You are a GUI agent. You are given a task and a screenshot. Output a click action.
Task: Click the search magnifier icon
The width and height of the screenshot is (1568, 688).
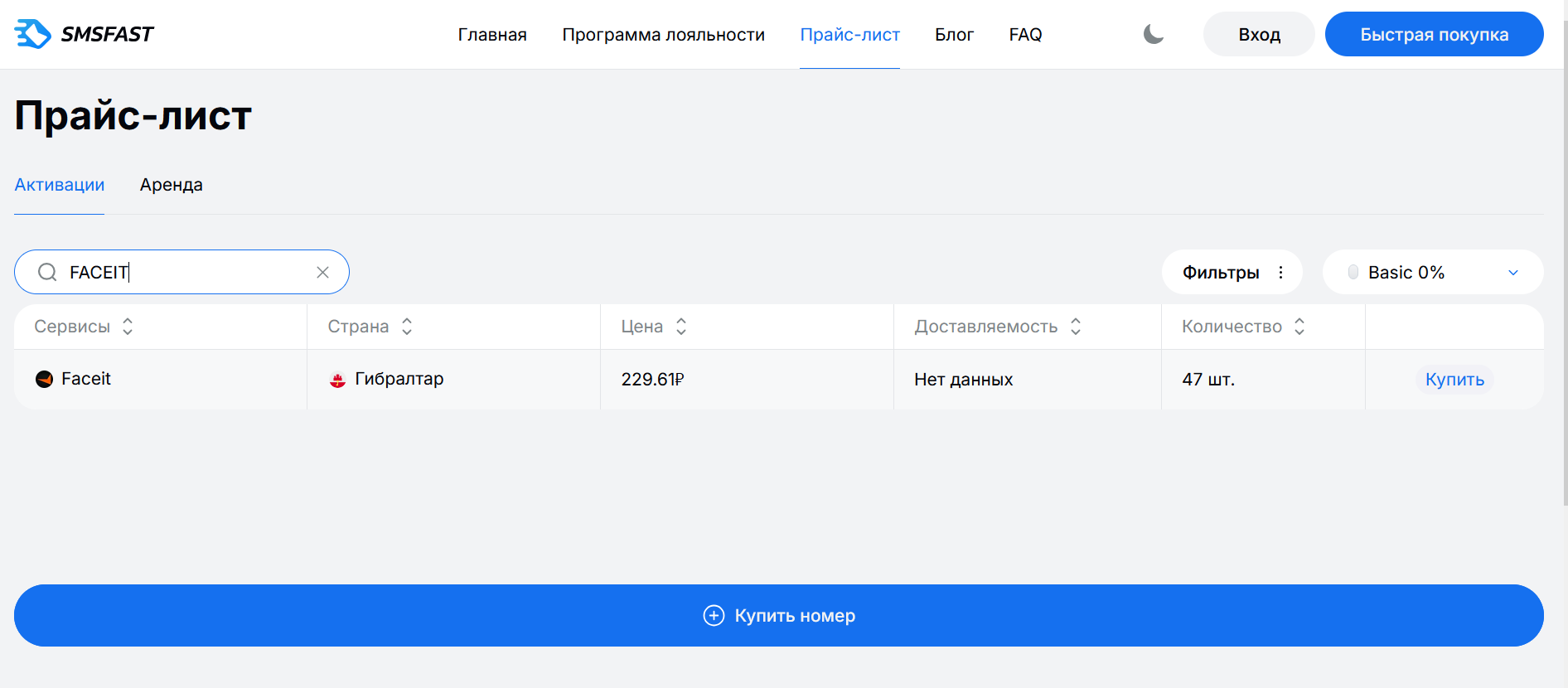(x=47, y=272)
